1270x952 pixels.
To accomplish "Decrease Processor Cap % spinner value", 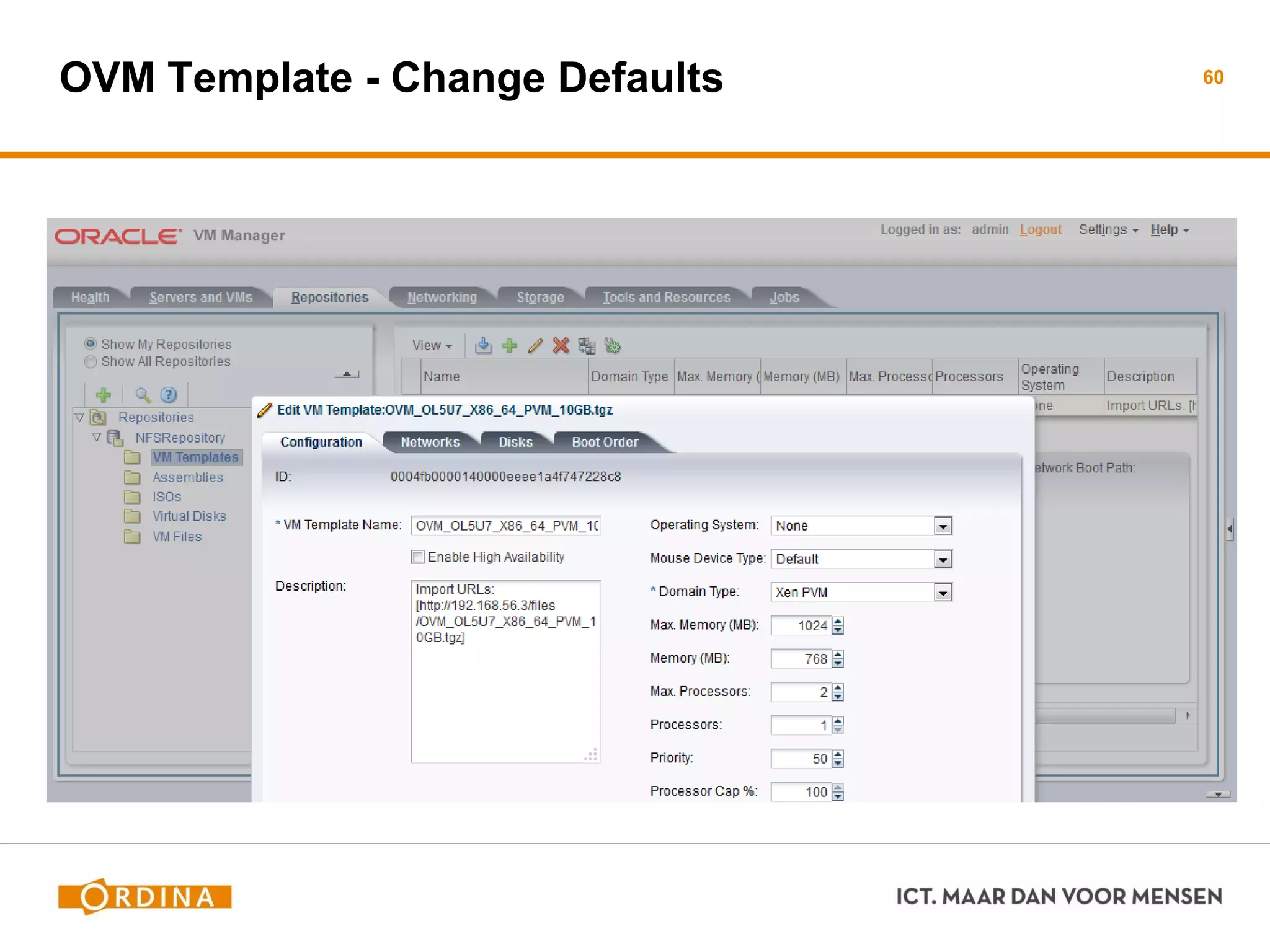I will click(x=838, y=796).
